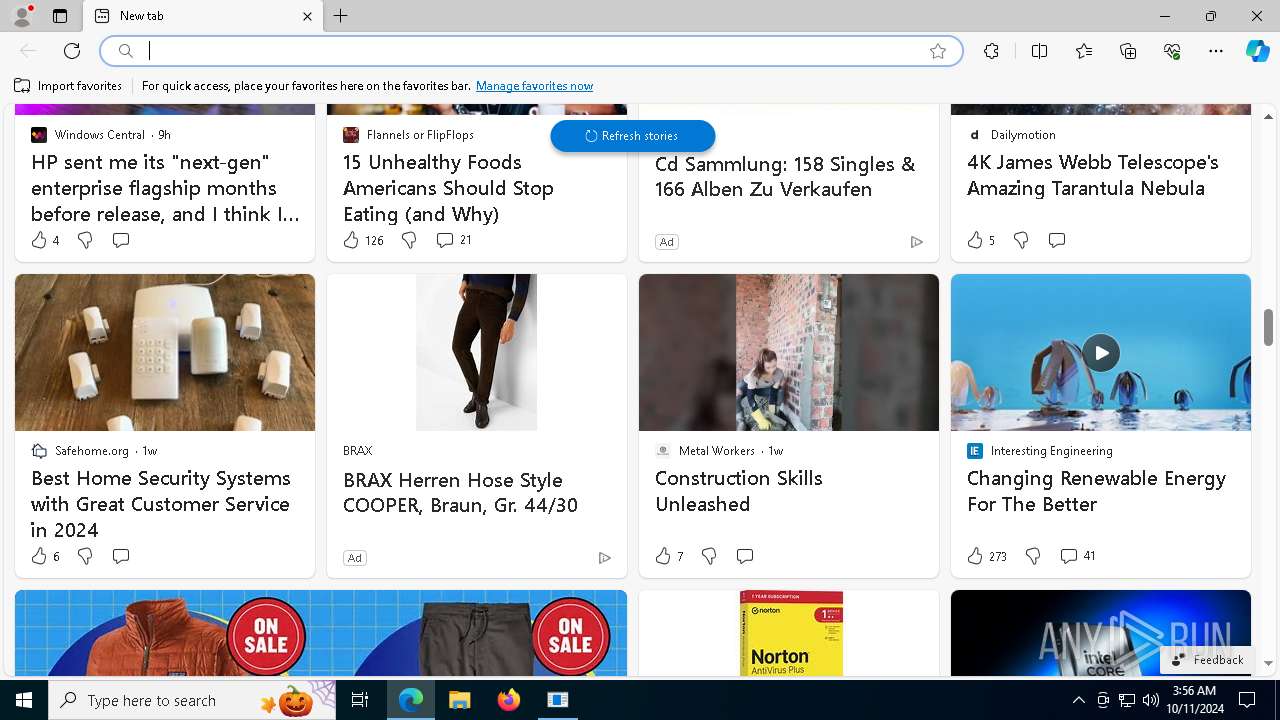Open comments on 15 Unhealthy Foods
Image resolution: width=1280 pixels, height=720 pixels.
(x=453, y=240)
